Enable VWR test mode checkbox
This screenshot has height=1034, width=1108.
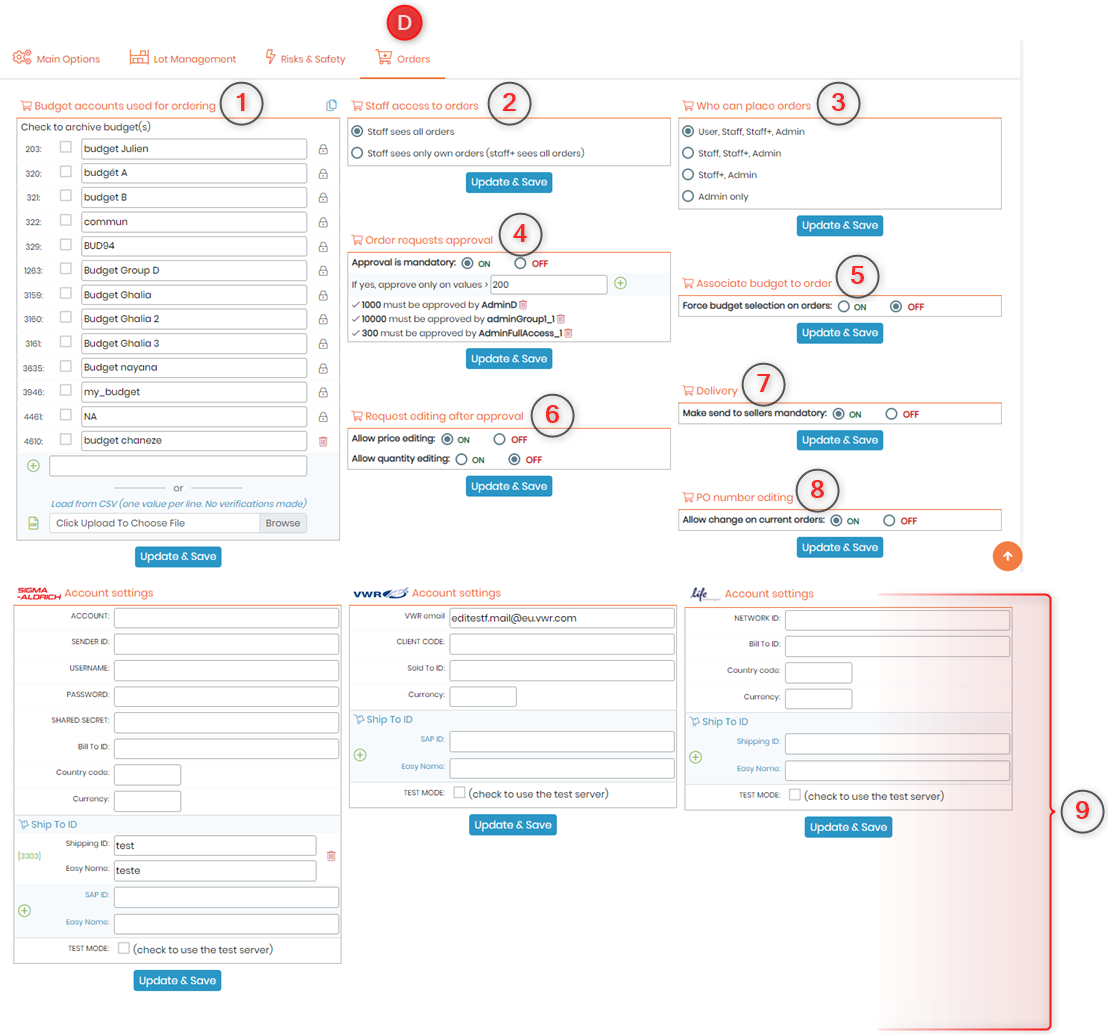[459, 792]
